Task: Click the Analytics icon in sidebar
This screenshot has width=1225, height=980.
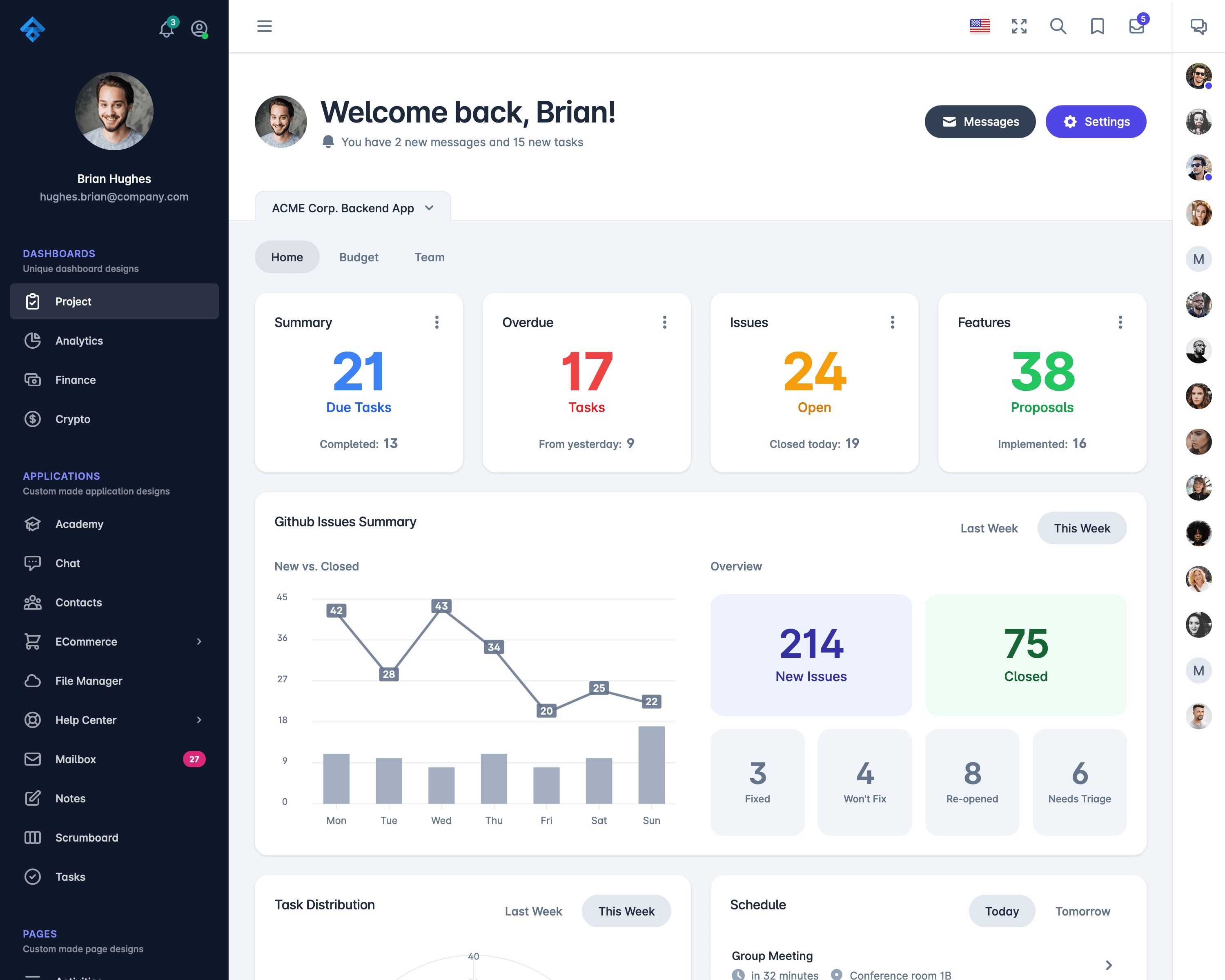Action: coord(33,340)
